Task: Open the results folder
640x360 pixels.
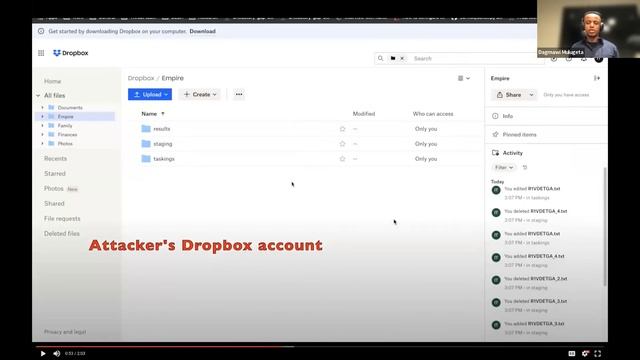Action: 162,129
